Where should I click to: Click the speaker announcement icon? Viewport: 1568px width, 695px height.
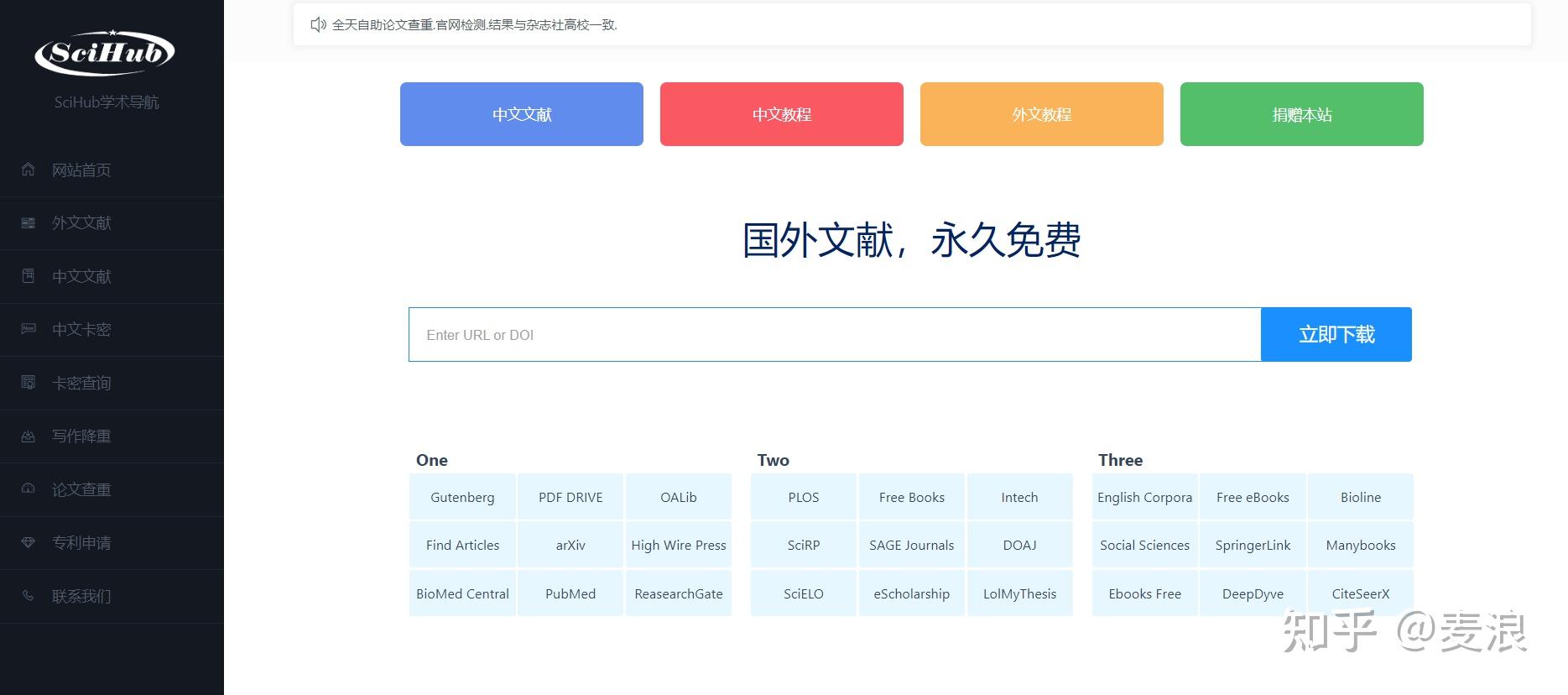pyautogui.click(x=318, y=24)
